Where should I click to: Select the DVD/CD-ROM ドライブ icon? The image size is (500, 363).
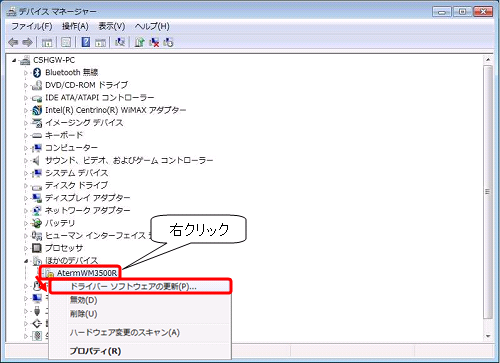coord(37,85)
